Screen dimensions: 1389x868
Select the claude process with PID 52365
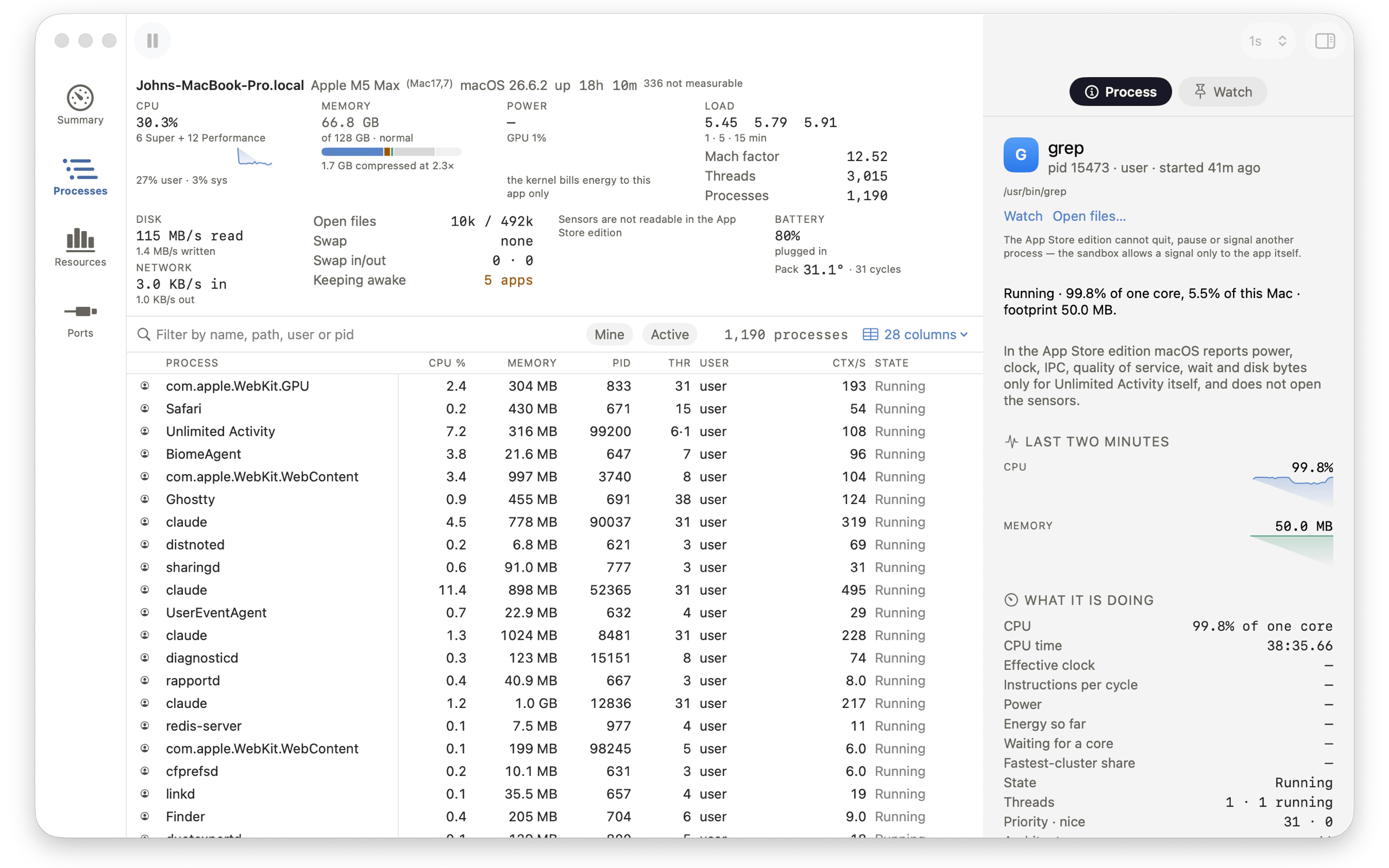[555, 590]
